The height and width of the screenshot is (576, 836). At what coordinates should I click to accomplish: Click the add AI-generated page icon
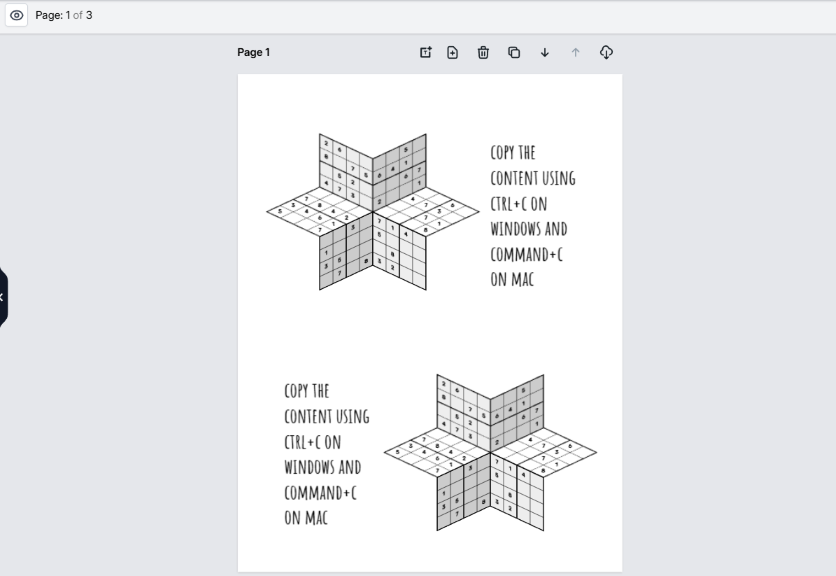point(425,52)
